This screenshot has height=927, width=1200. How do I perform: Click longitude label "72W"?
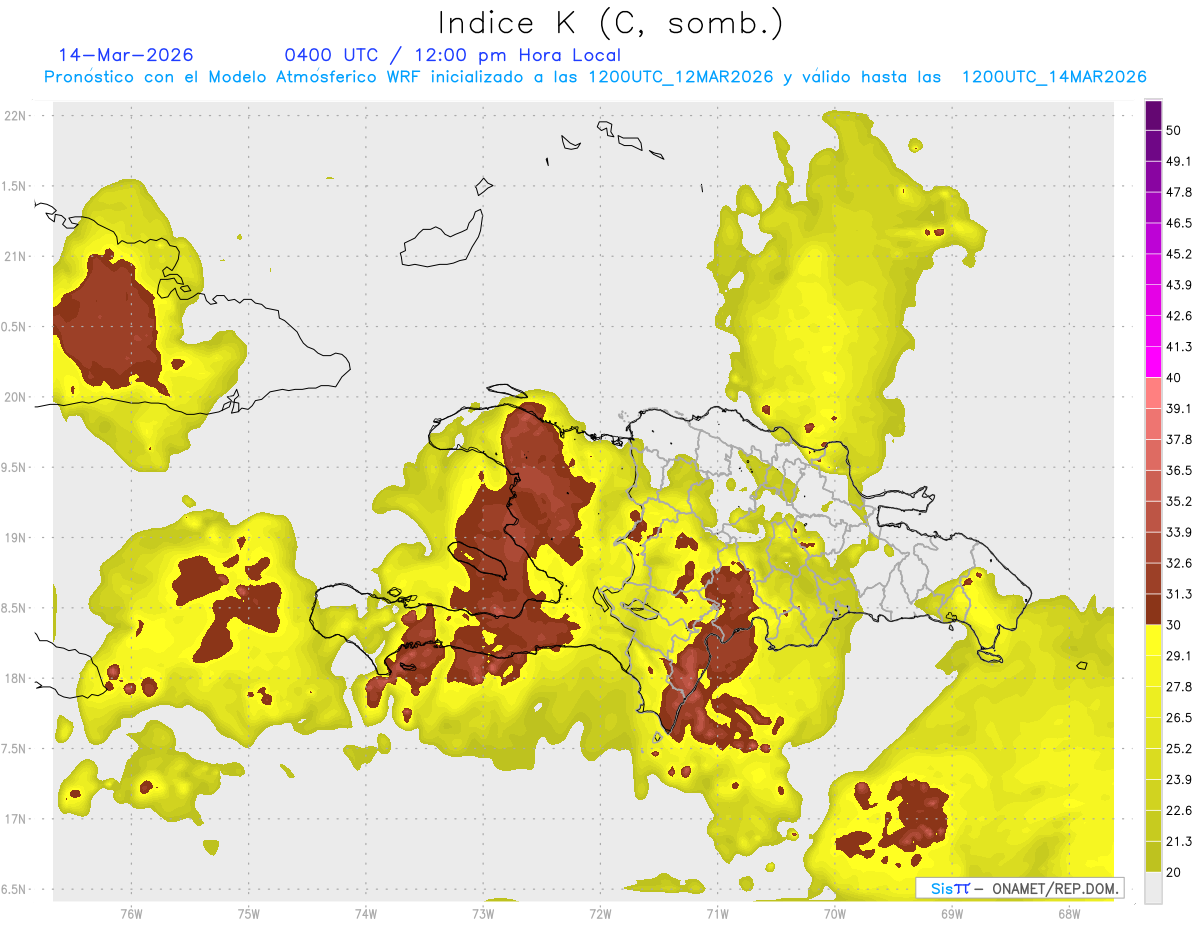click(600, 913)
